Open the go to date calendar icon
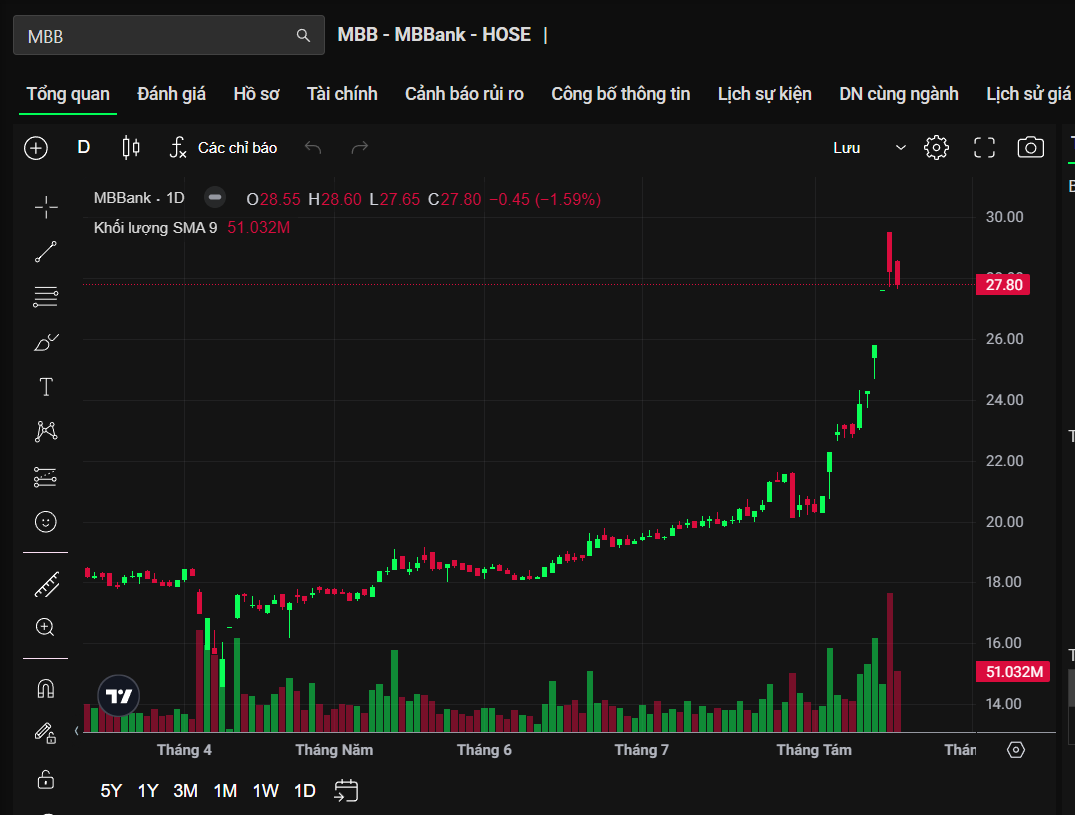Image resolution: width=1075 pixels, height=815 pixels. tap(346, 790)
